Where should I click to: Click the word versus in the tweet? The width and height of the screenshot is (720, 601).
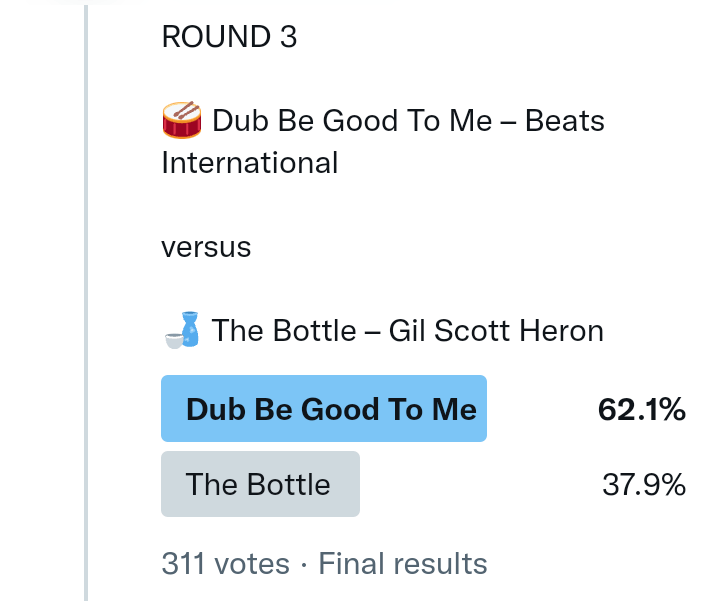(x=206, y=246)
